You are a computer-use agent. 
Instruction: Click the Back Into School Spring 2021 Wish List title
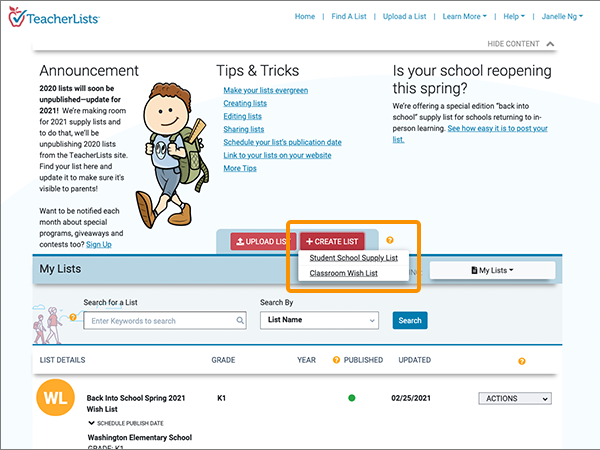click(x=135, y=403)
